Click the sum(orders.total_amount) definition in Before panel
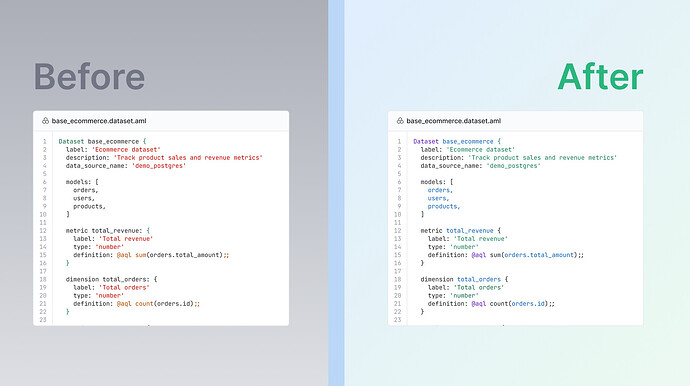This screenshot has height=386, width=690. click(182, 255)
